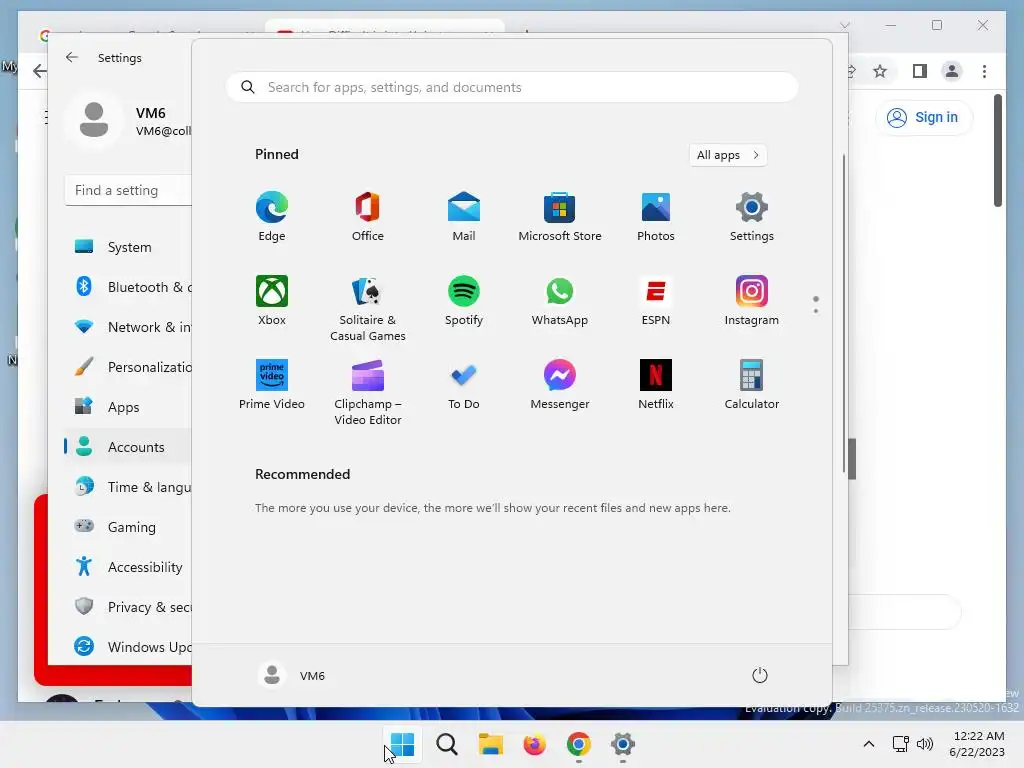Click Sign in button in Chrome
Screen dimensions: 1024x768
tap(923, 118)
